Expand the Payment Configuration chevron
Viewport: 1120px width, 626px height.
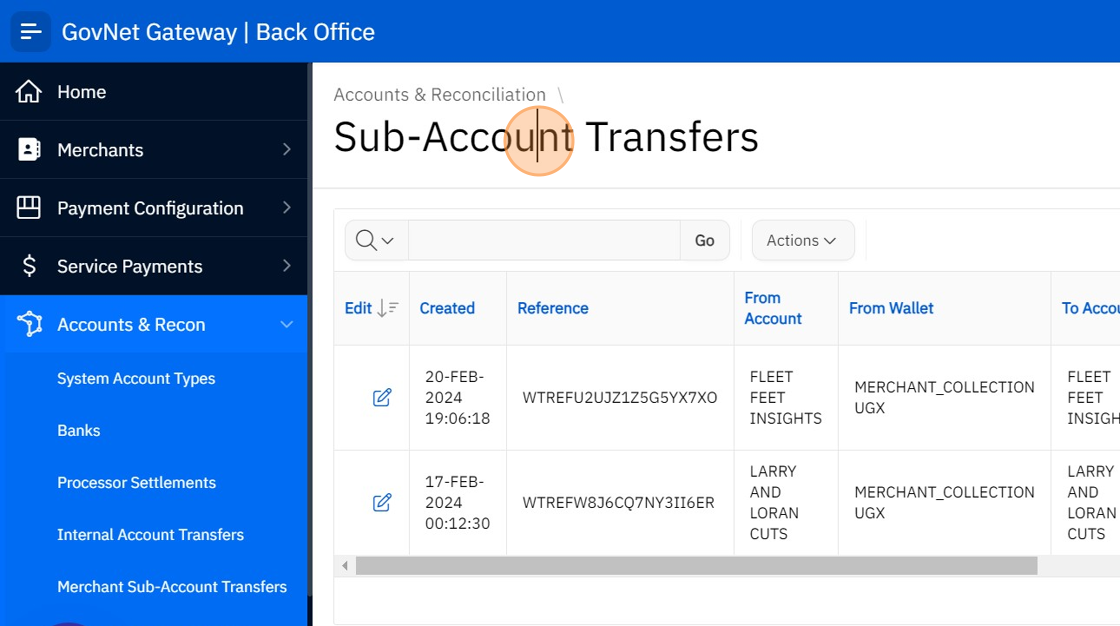[287, 208]
